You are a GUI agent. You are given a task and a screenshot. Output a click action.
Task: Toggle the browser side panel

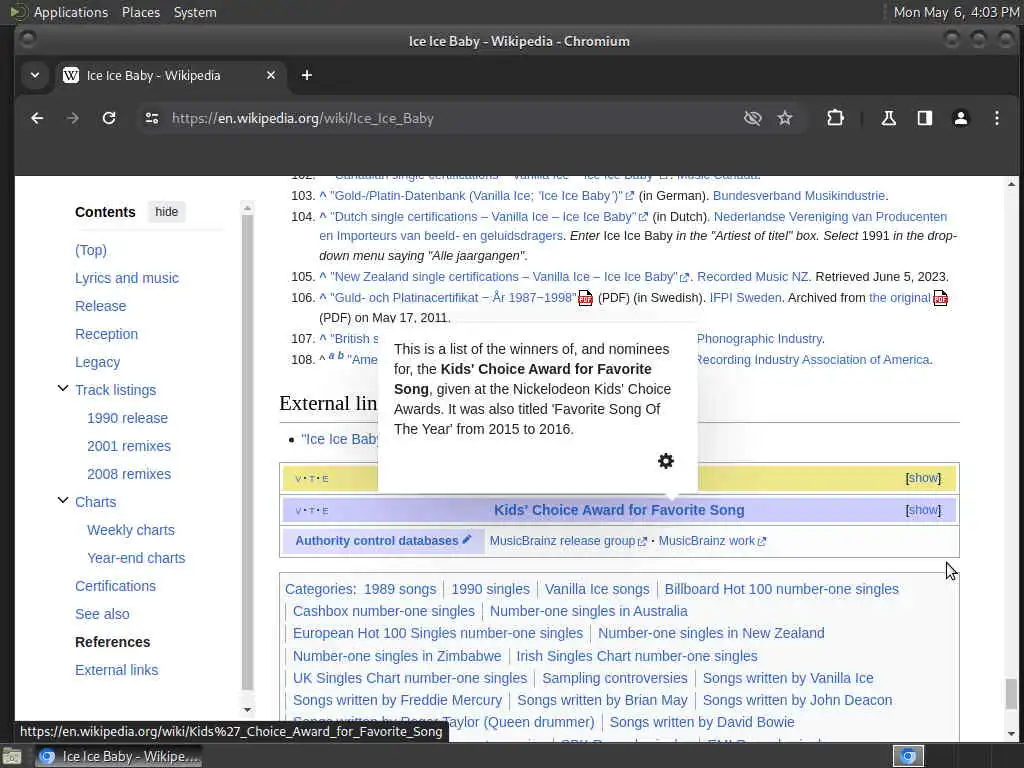point(925,118)
